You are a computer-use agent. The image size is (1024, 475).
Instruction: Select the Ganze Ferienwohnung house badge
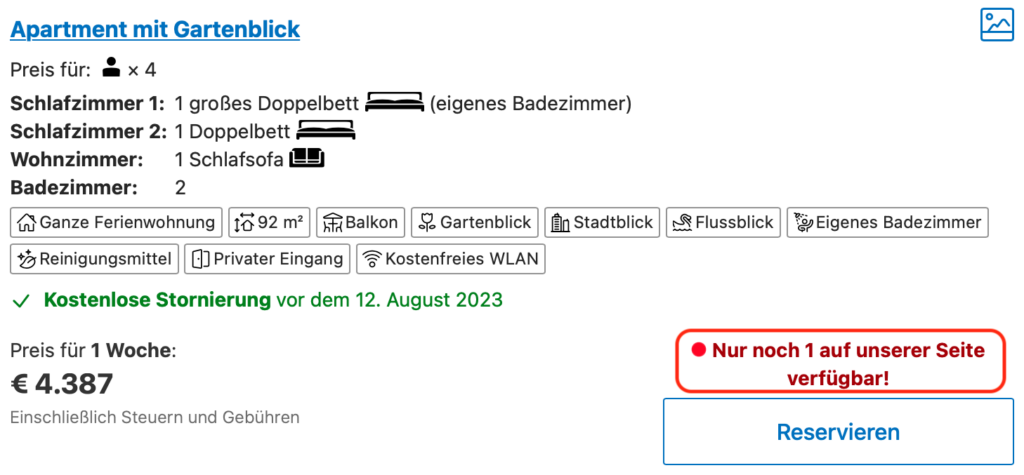tap(116, 222)
